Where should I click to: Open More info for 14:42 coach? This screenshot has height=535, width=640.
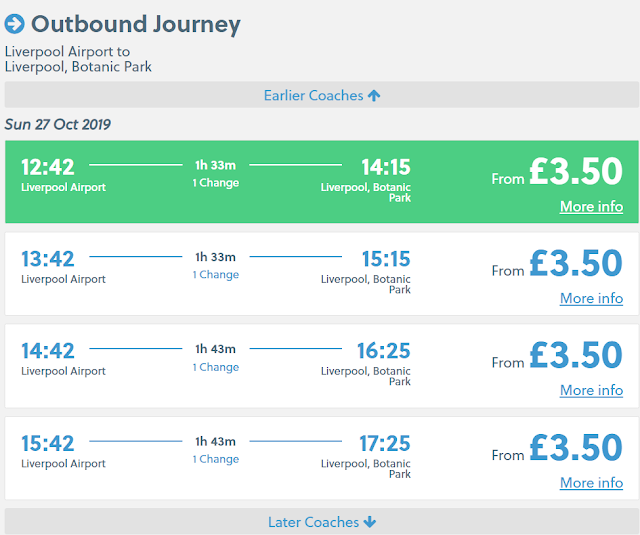591,390
